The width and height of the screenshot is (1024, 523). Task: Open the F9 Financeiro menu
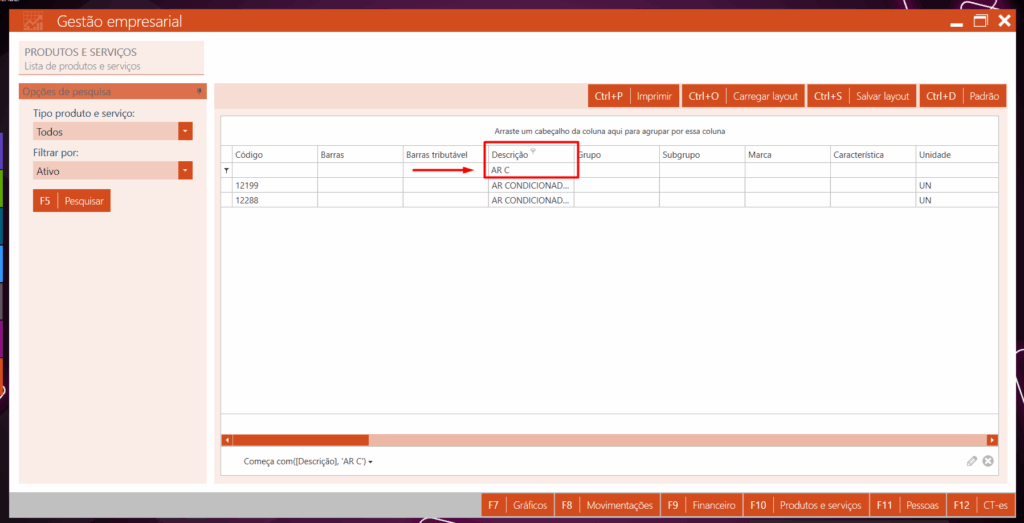702,505
